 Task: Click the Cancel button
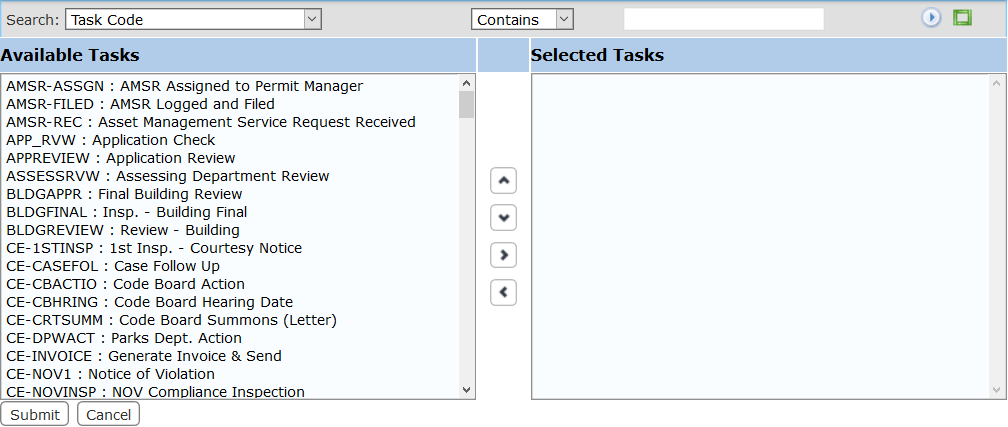[108, 414]
